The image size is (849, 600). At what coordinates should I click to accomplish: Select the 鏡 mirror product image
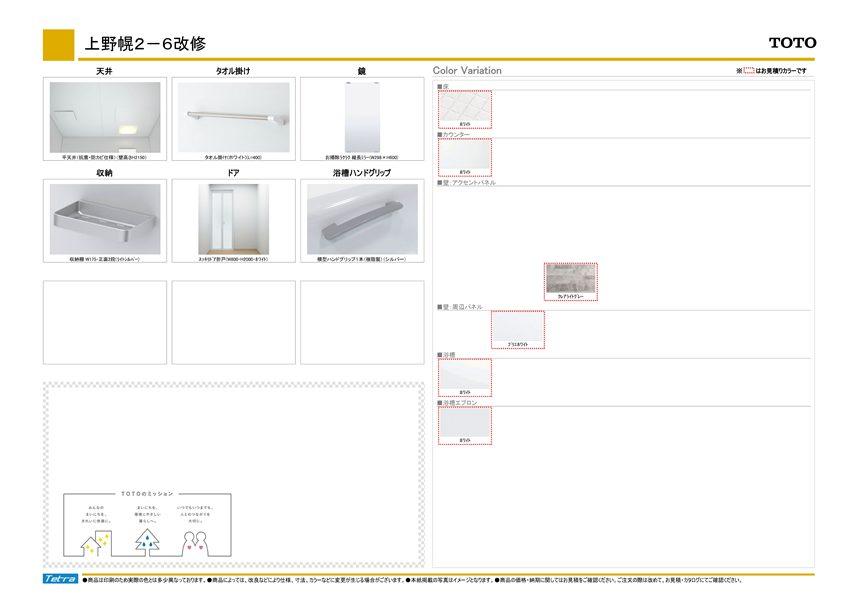[x=362, y=117]
